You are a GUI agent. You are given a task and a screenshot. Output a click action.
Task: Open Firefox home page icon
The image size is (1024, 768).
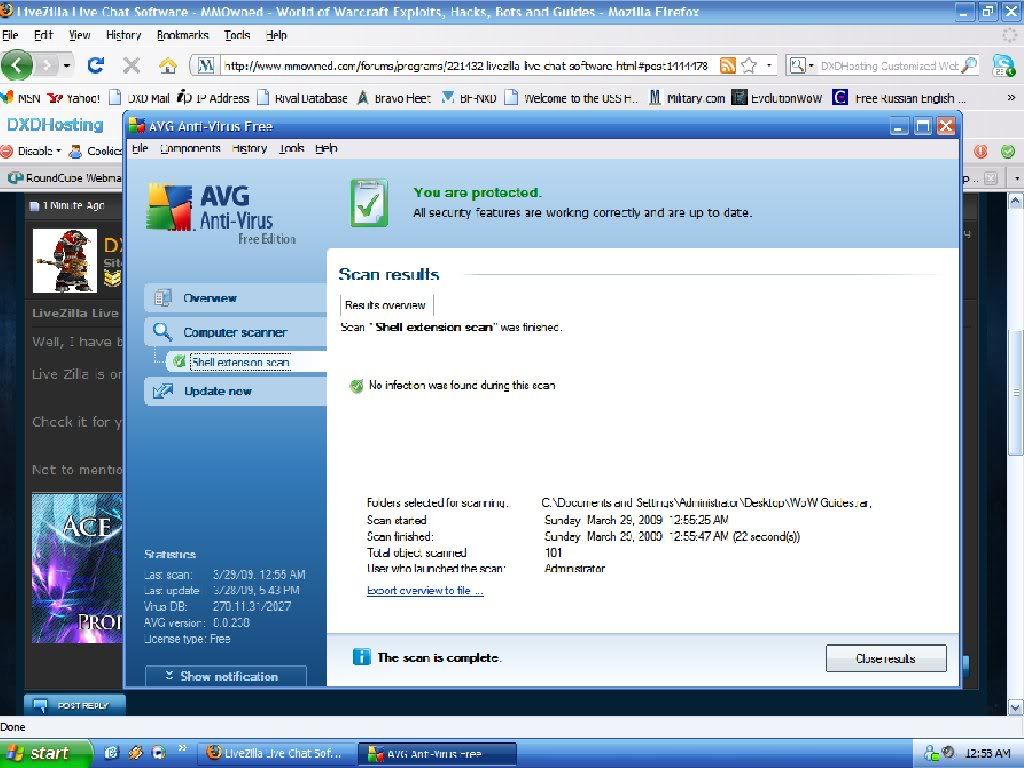point(168,65)
